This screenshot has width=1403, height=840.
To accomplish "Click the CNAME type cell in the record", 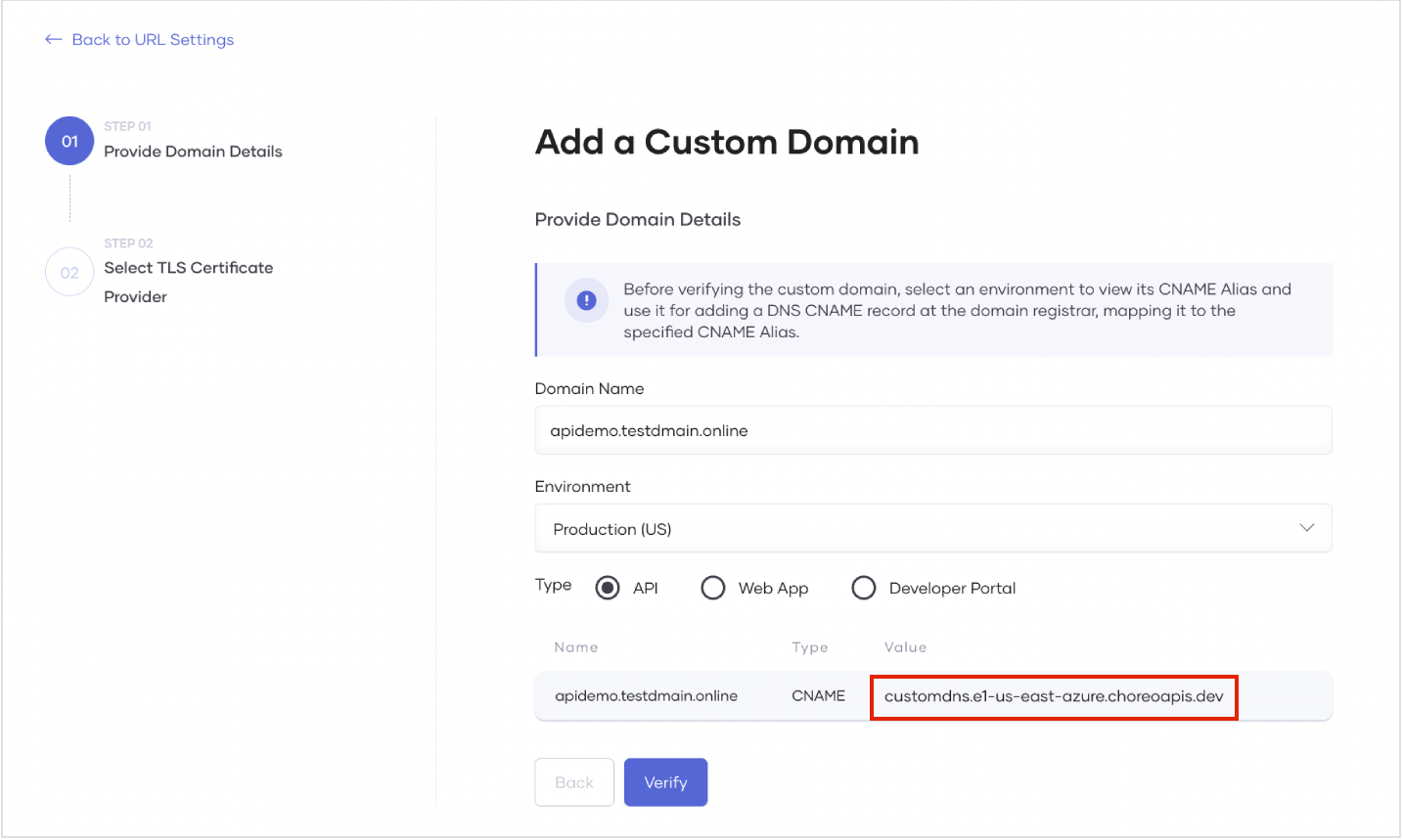I will 818,696.
